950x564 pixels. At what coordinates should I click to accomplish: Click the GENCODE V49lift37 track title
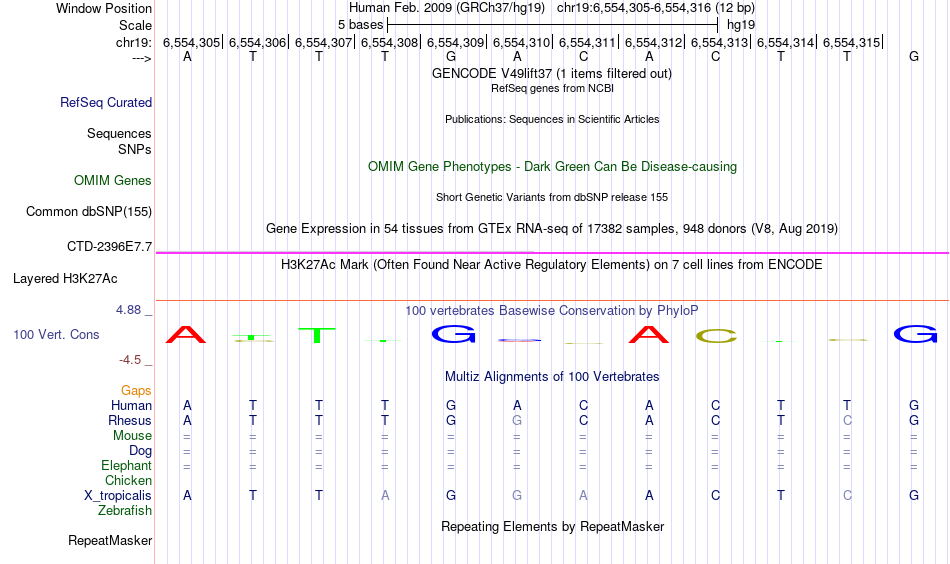click(x=551, y=73)
